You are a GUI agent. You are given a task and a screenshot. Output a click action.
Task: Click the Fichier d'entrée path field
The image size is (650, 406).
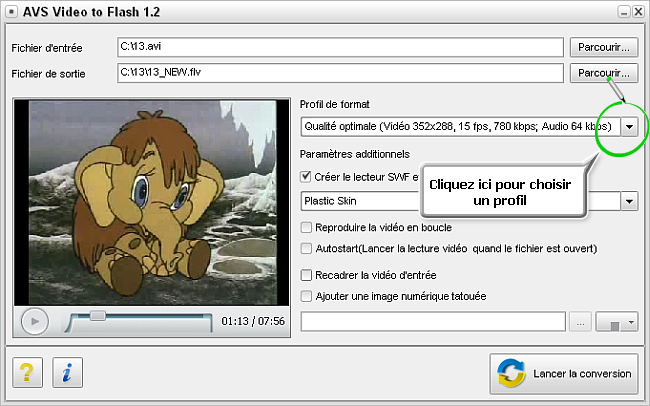tap(340, 47)
